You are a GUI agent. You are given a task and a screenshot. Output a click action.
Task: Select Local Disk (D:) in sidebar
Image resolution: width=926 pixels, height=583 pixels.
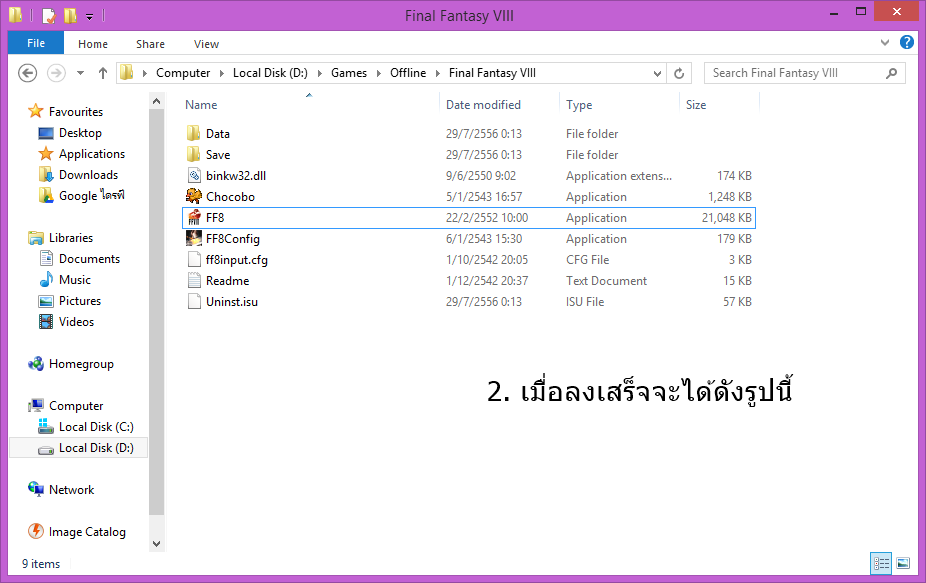pos(86,448)
